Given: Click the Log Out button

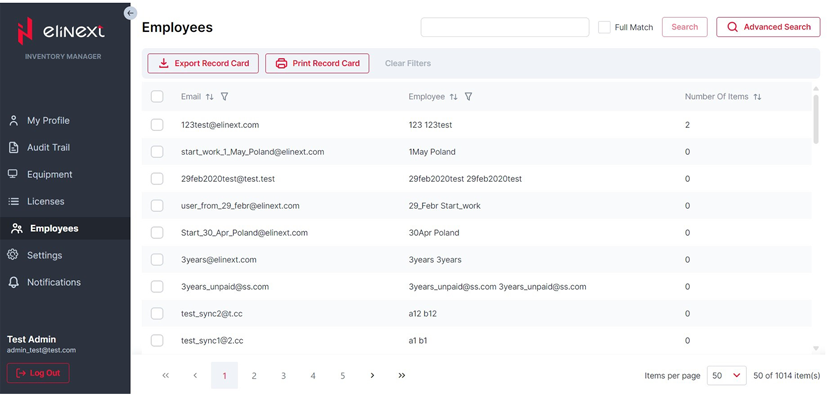Looking at the screenshot, I should 38,373.
